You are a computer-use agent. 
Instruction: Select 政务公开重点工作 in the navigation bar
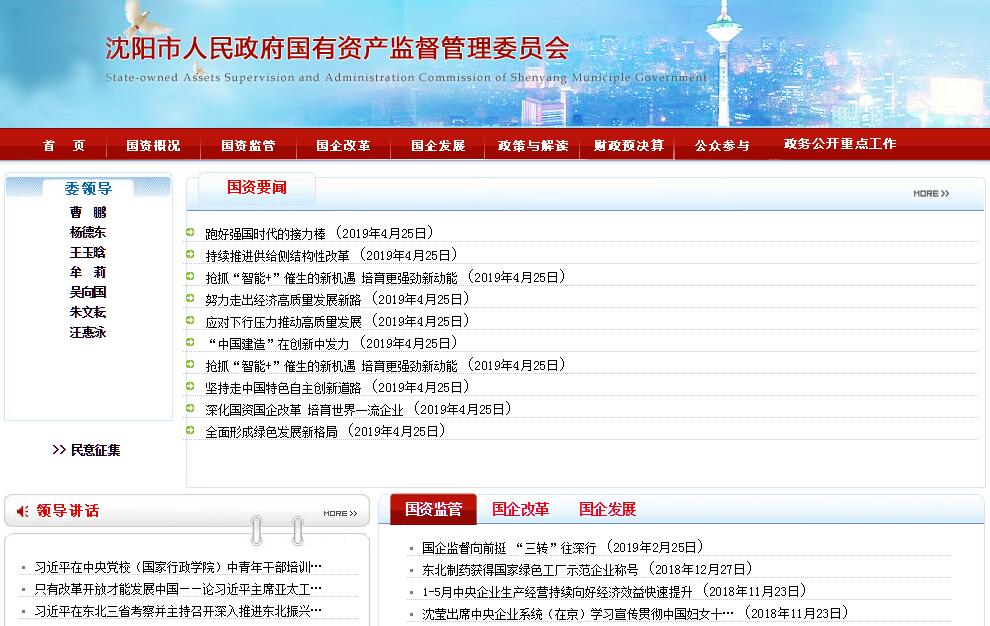pos(840,144)
